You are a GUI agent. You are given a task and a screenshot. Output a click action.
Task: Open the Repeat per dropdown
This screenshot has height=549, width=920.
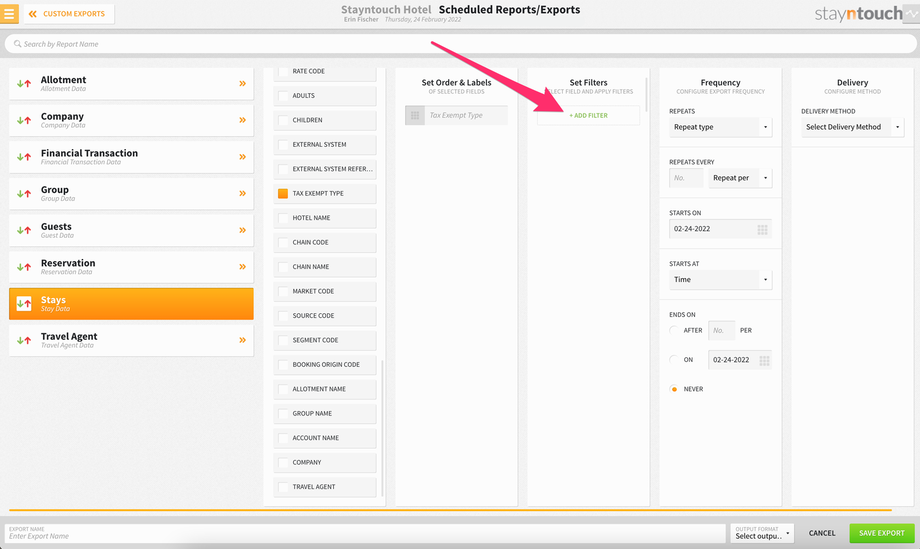pyautogui.click(x=740, y=178)
